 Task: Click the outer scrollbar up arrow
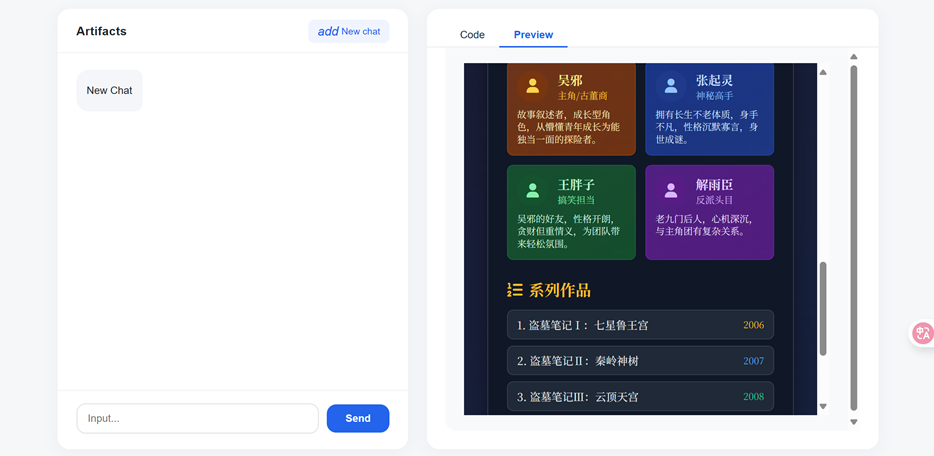click(x=854, y=57)
